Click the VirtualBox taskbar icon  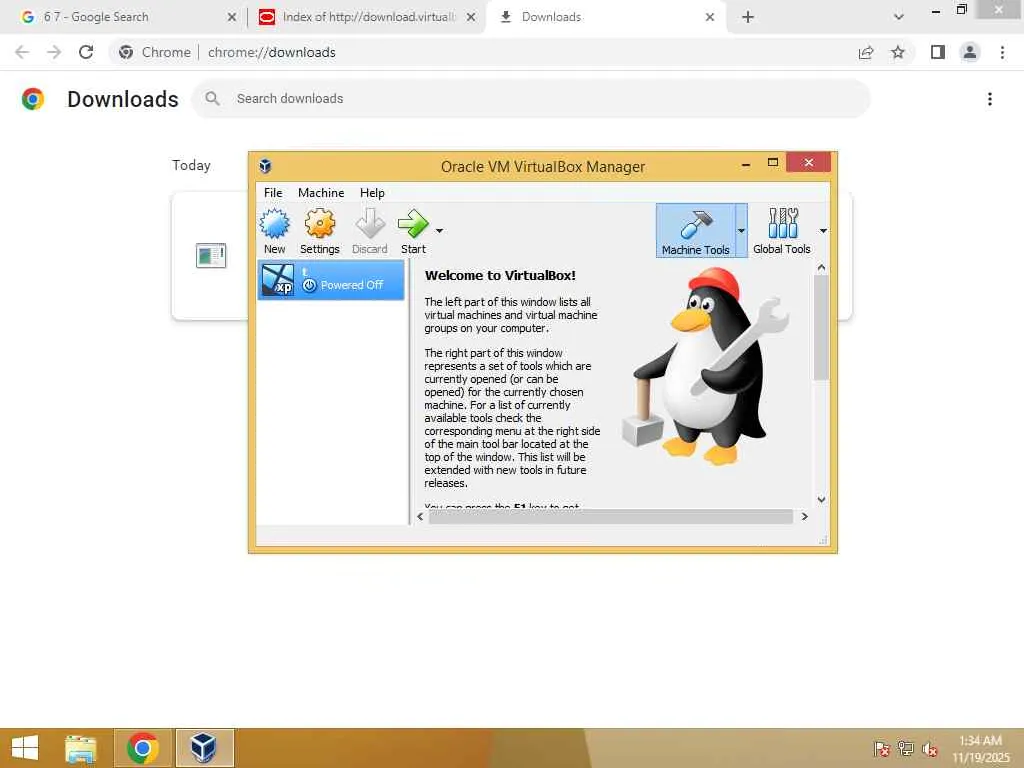(x=204, y=748)
